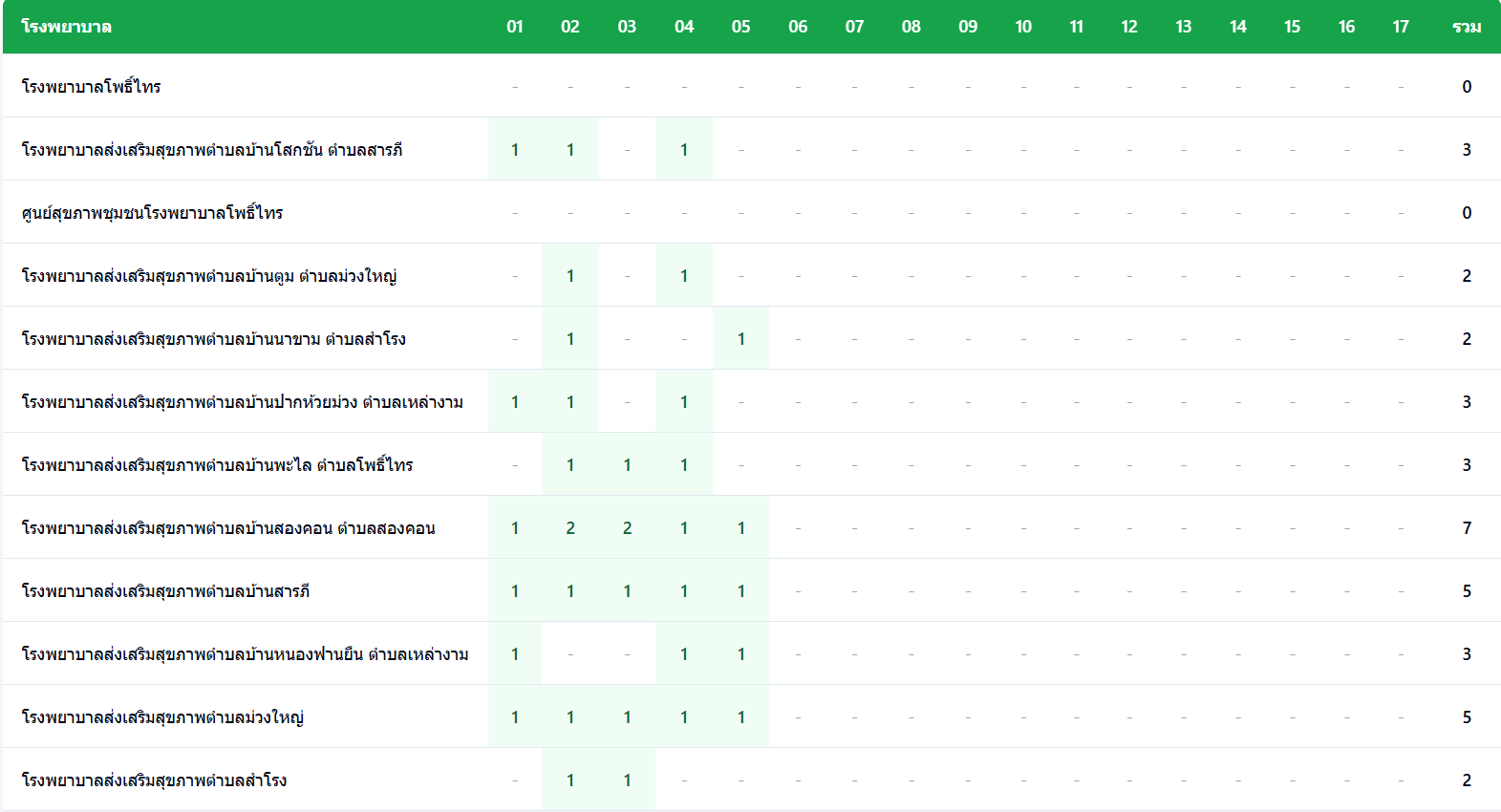This screenshot has height=812, width=1501.
Task: Click column 03 value in บ้านพะไล row
Action: pos(627,464)
